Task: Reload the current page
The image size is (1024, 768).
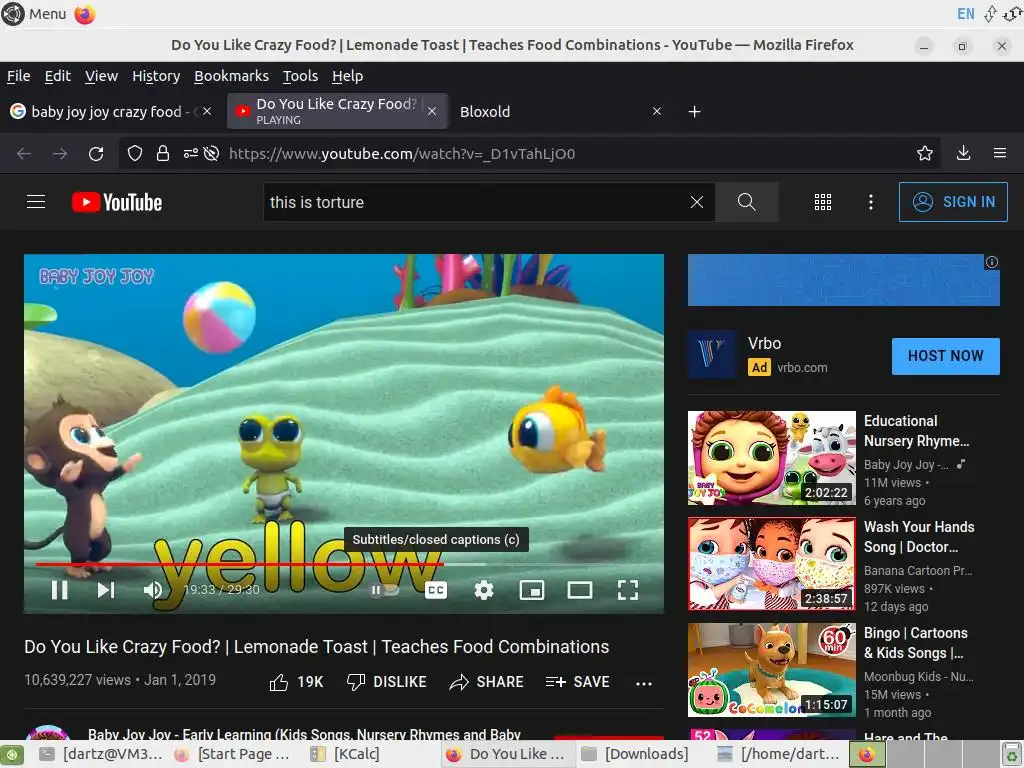Action: 96,153
